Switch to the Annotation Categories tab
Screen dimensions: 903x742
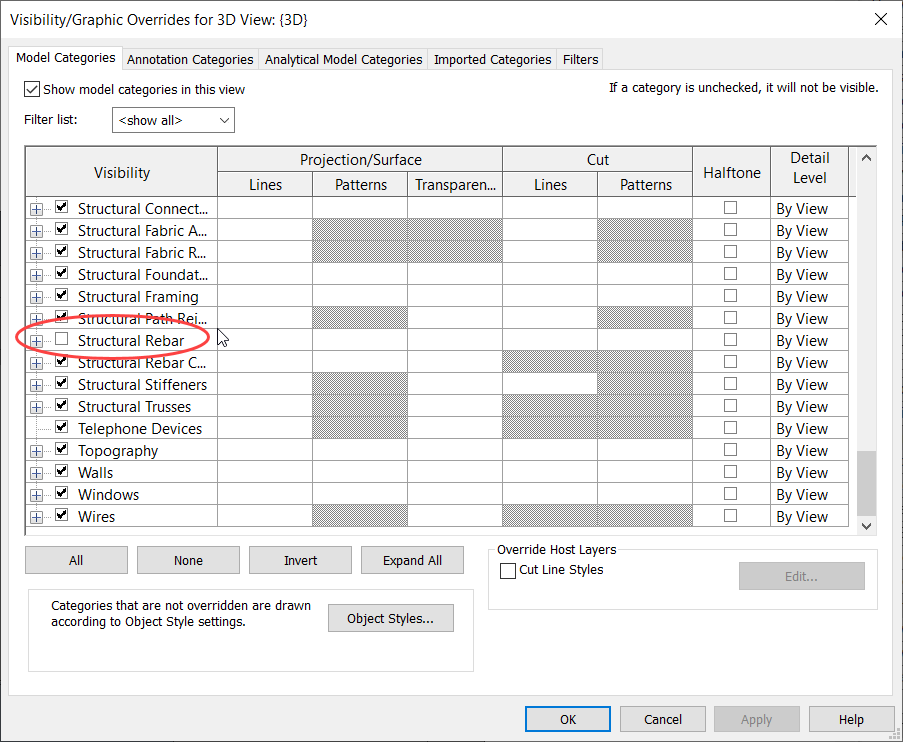pos(189,59)
